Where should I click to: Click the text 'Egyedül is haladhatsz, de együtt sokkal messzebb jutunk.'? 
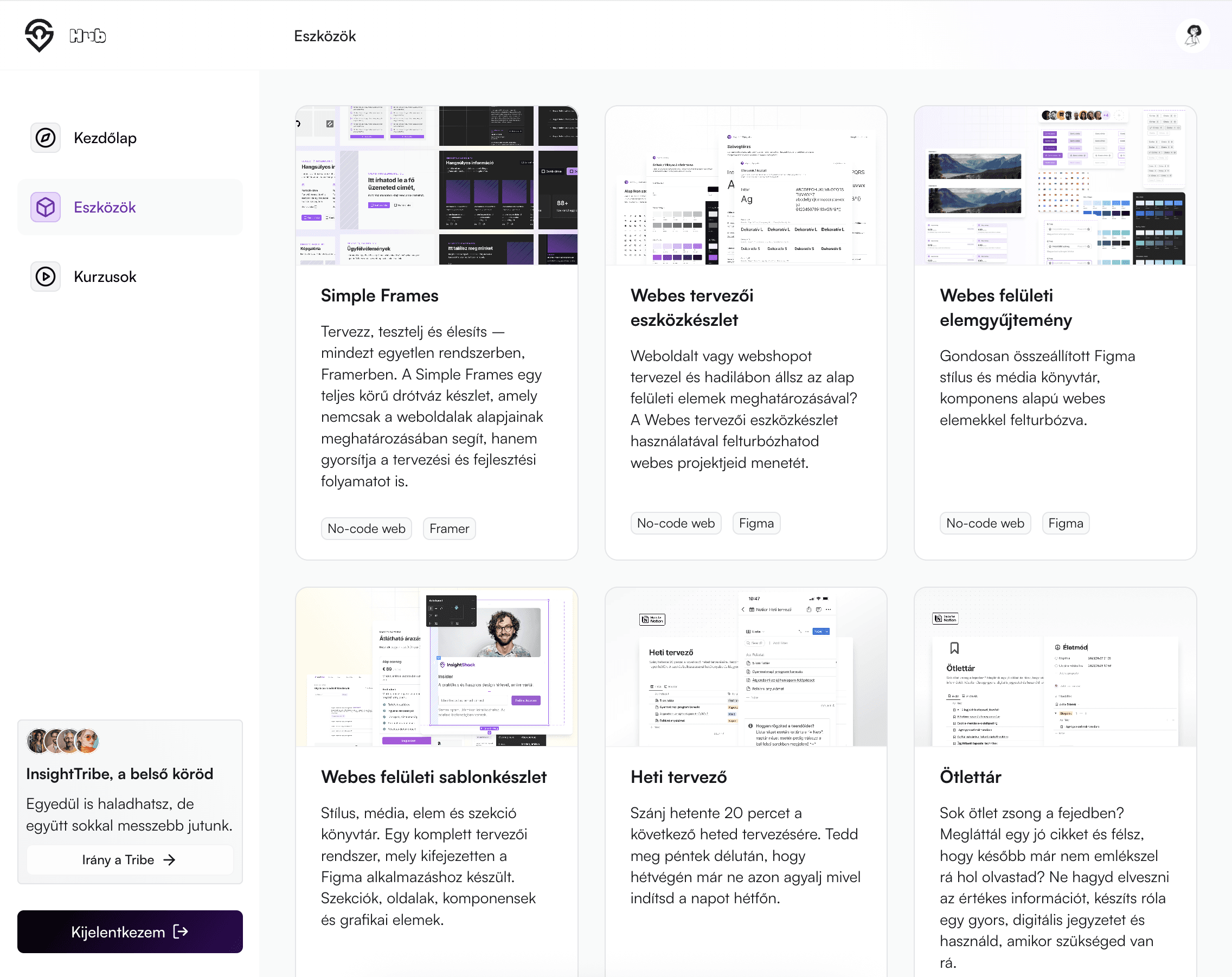pyautogui.click(x=129, y=815)
